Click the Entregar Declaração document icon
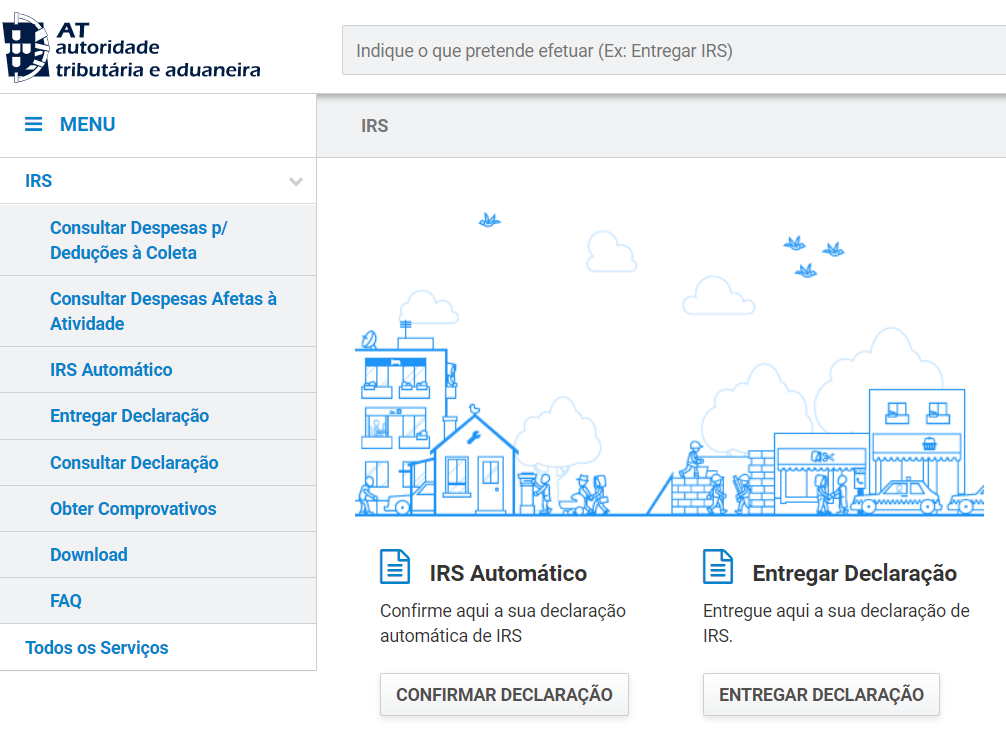 coord(718,567)
